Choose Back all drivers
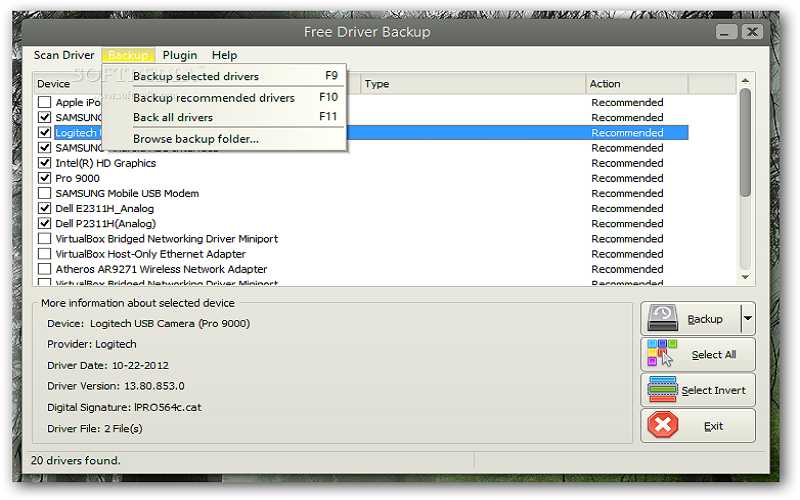This screenshot has width=800, height=500. pos(224,117)
